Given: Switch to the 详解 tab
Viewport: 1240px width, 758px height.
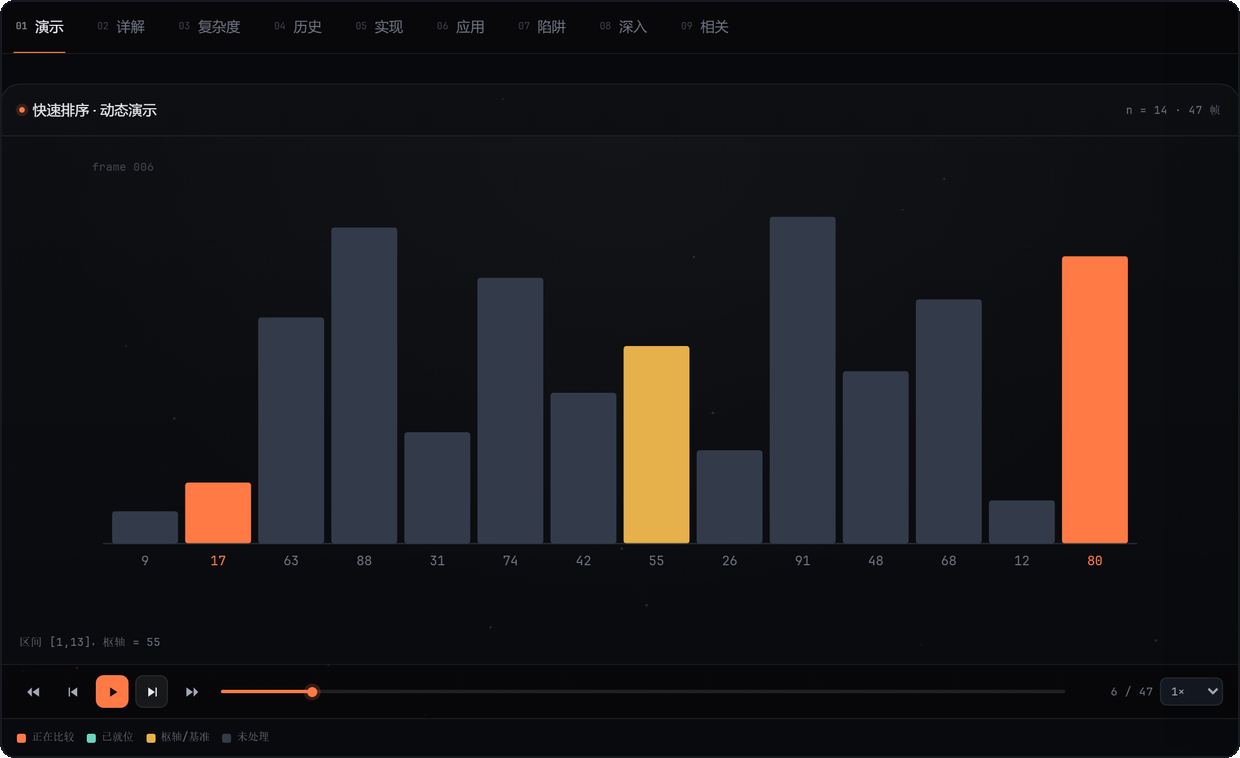Looking at the screenshot, I should coord(121,27).
